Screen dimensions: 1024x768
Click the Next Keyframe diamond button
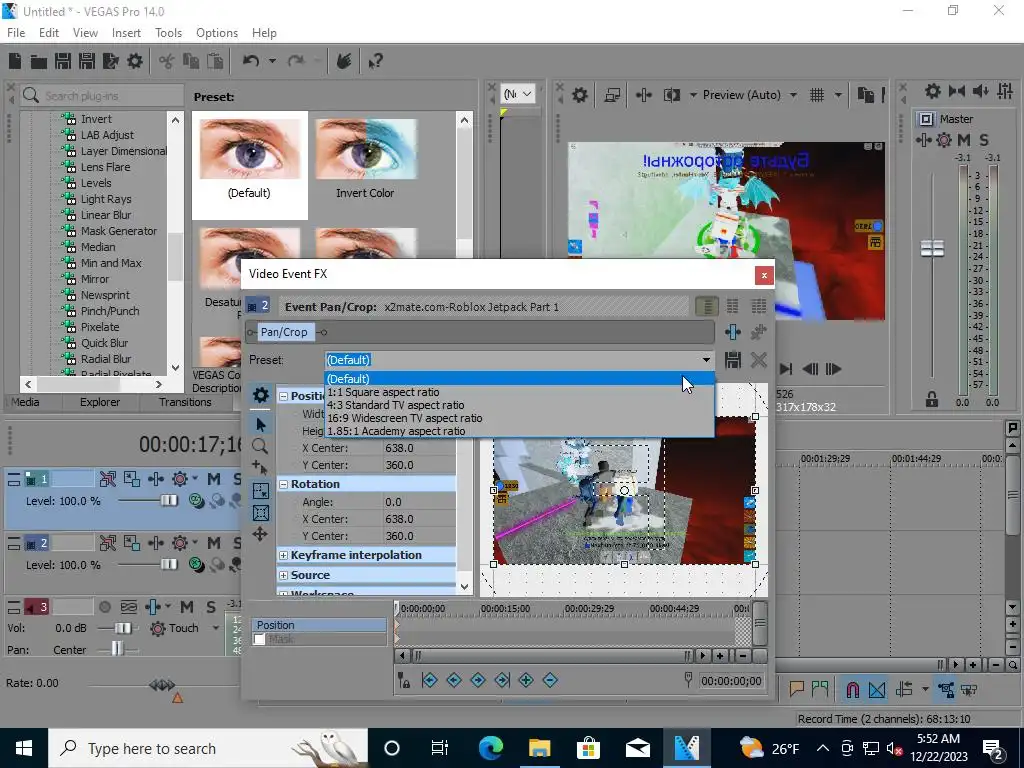click(477, 680)
